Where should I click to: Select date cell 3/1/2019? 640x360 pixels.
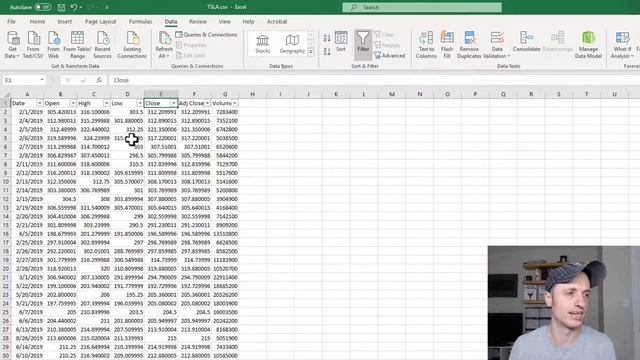(x=27, y=278)
